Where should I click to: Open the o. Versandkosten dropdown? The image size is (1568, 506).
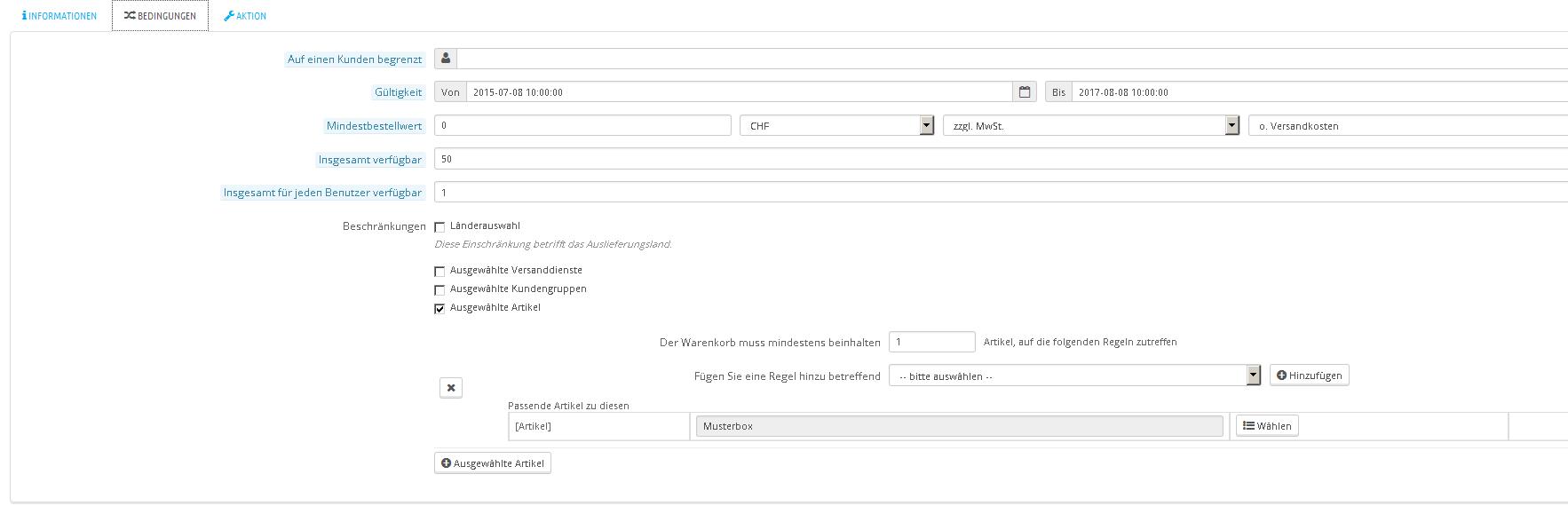click(1408, 125)
